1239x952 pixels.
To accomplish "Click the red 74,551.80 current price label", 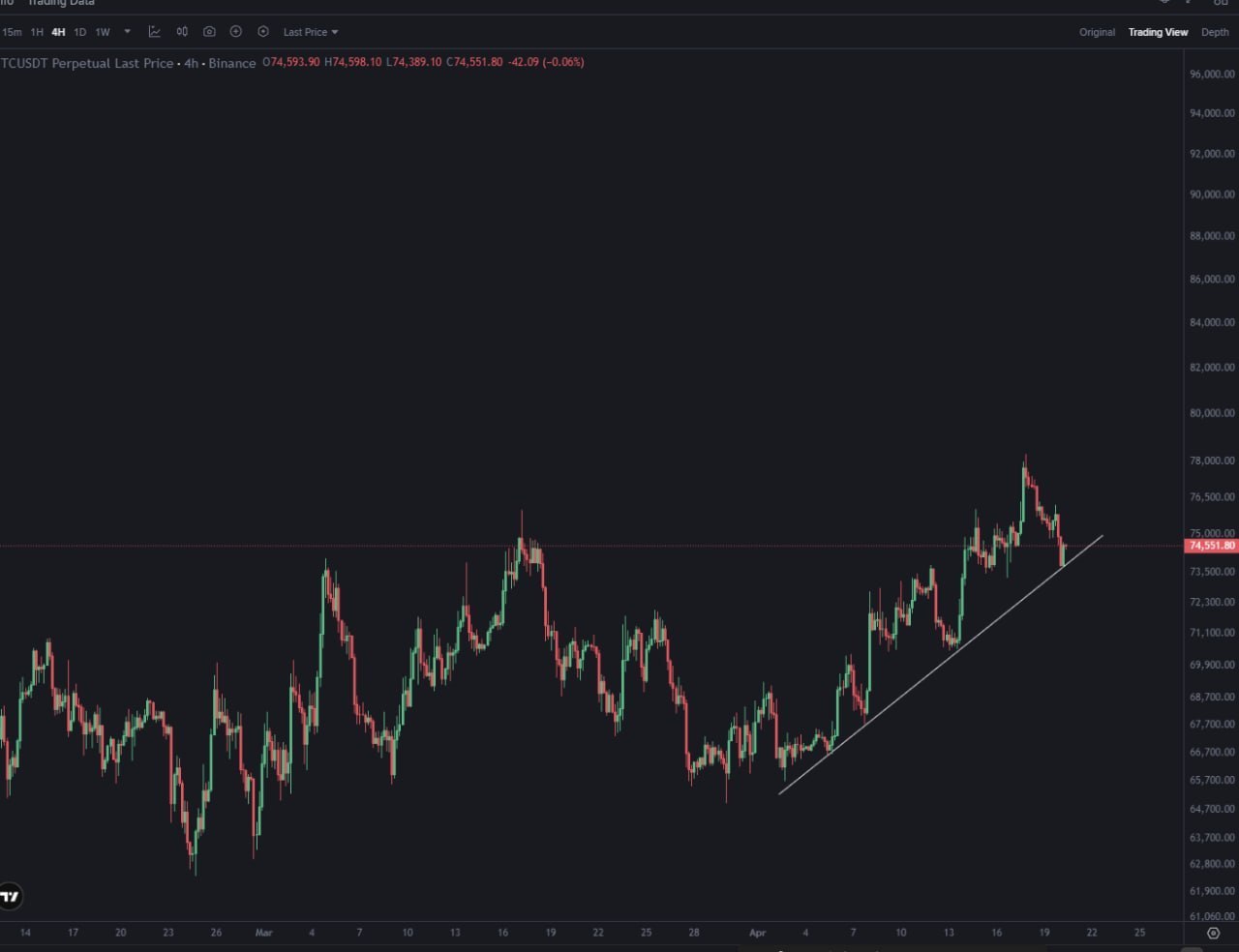I will [1211, 546].
